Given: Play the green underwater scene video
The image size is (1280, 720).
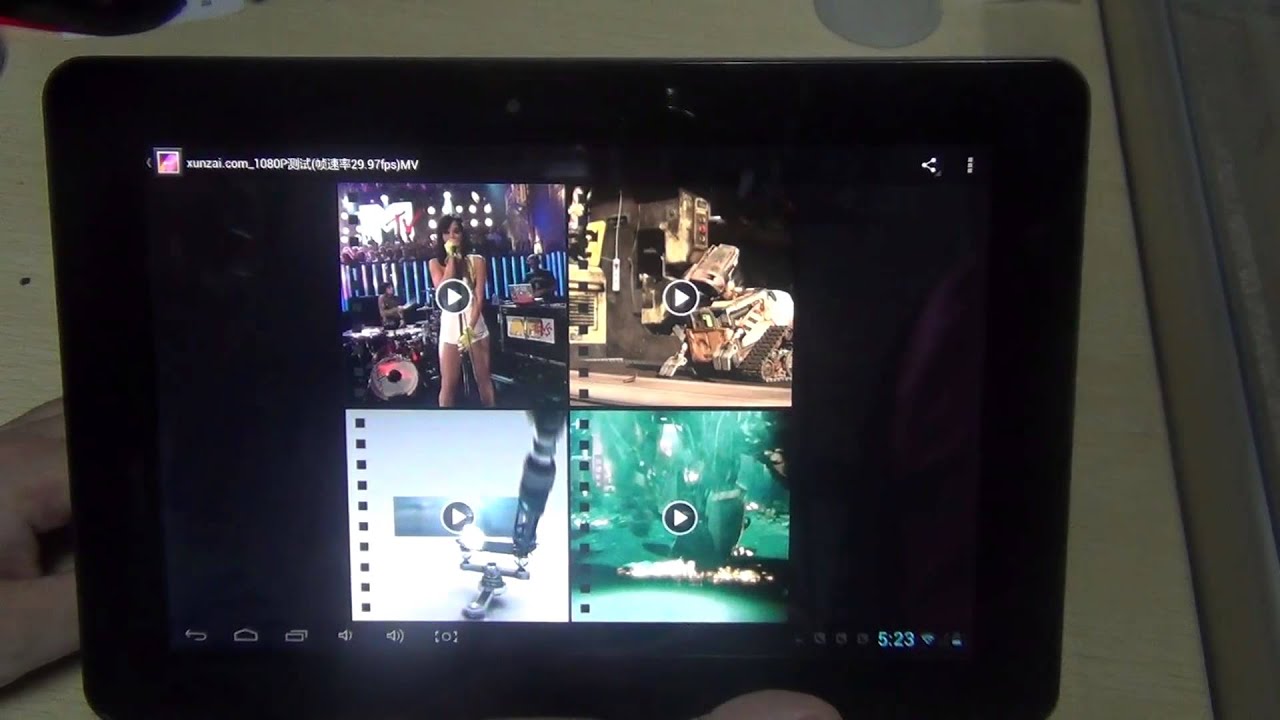Looking at the screenshot, I should point(679,517).
